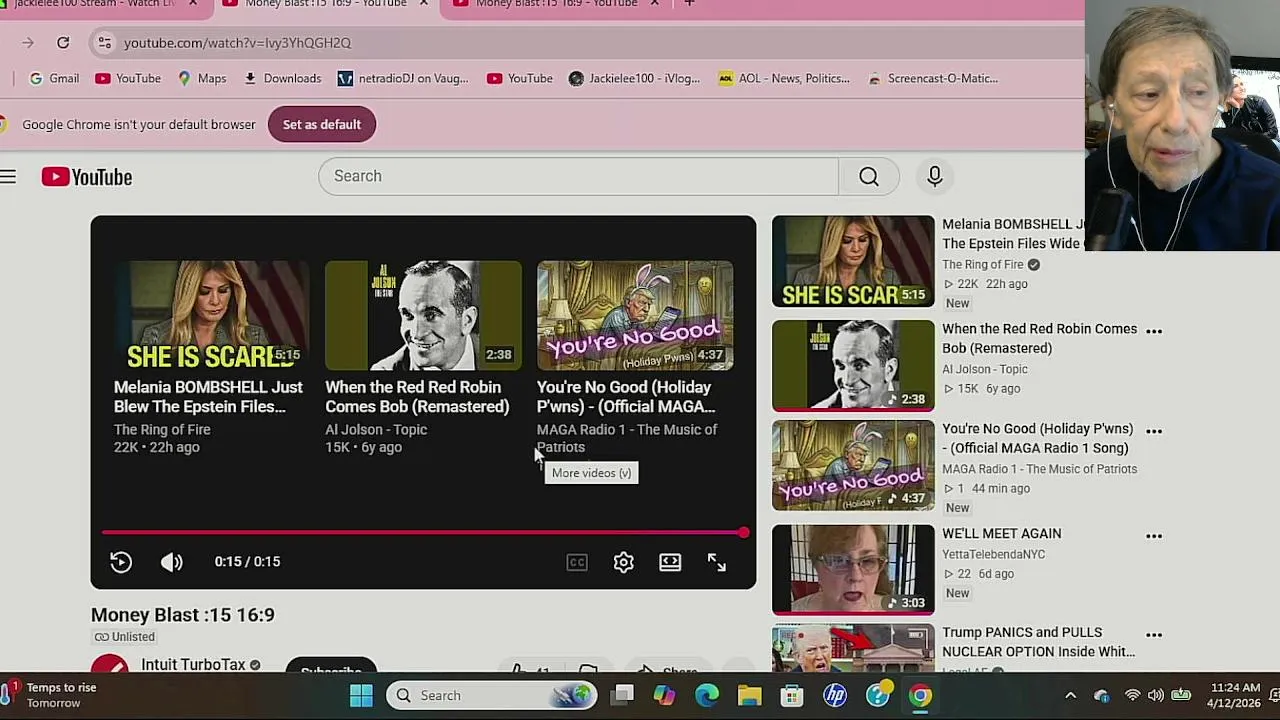The width and height of the screenshot is (1280, 720).
Task: Click the address bar URL
Action: pyautogui.click(x=237, y=43)
